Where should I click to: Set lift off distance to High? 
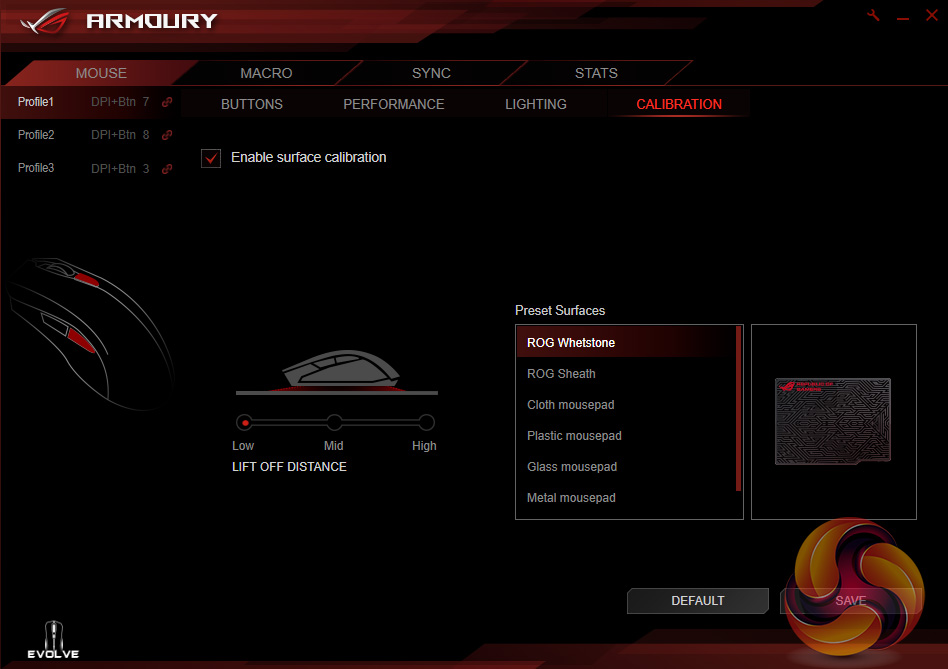[426, 422]
